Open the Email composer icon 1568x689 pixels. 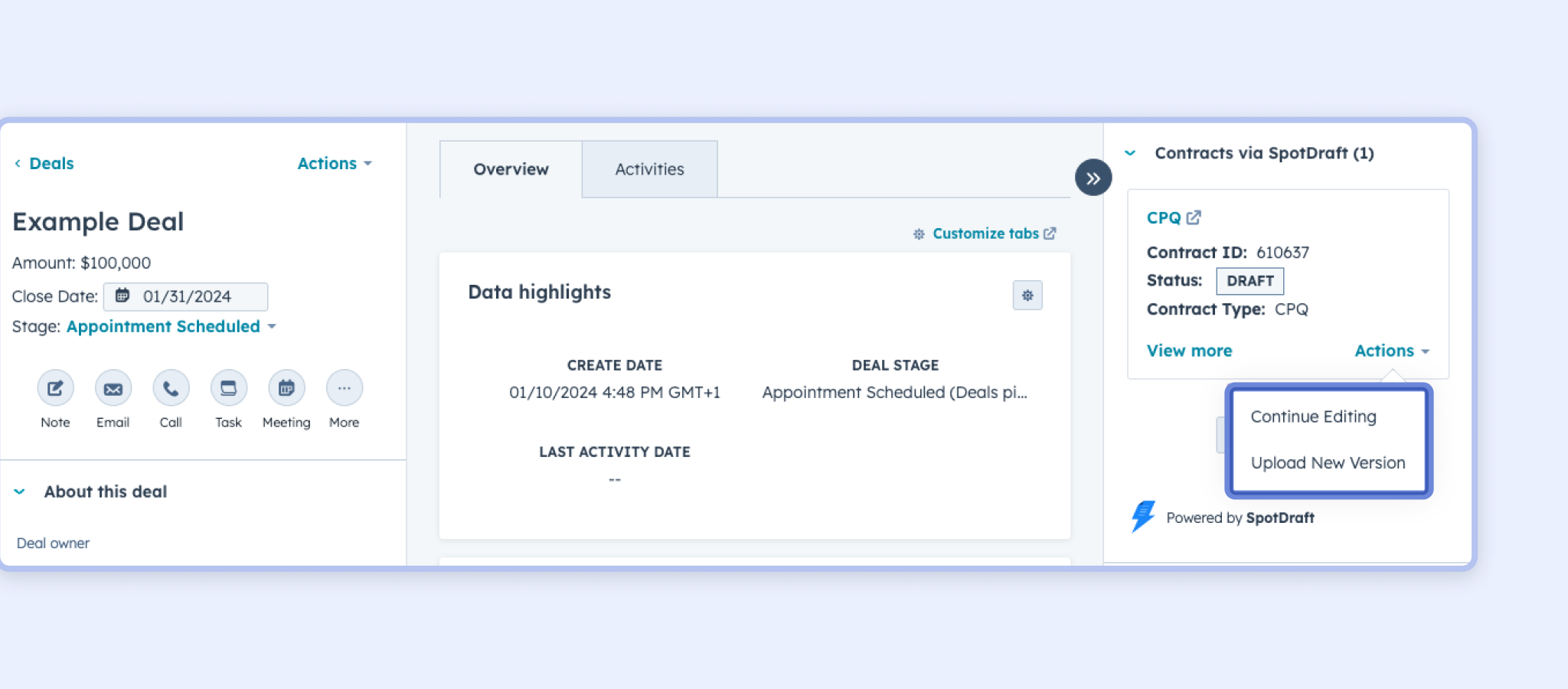[x=113, y=388]
